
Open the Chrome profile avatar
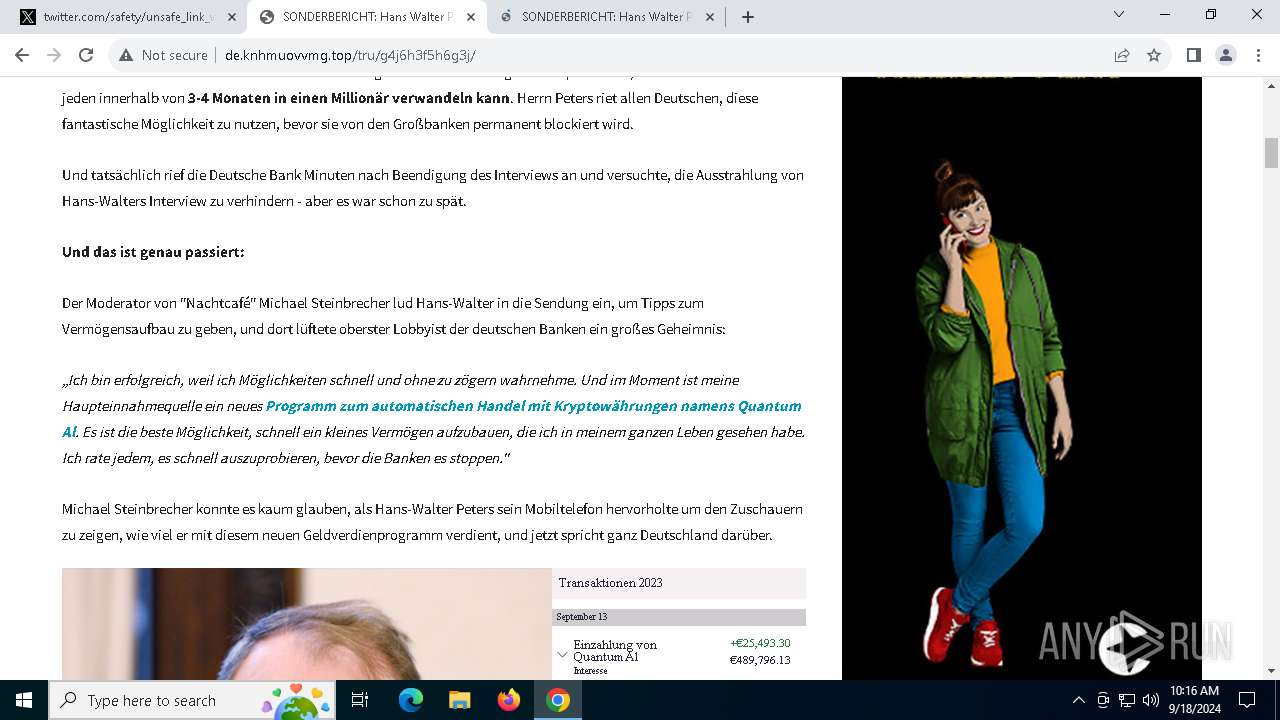(1226, 55)
